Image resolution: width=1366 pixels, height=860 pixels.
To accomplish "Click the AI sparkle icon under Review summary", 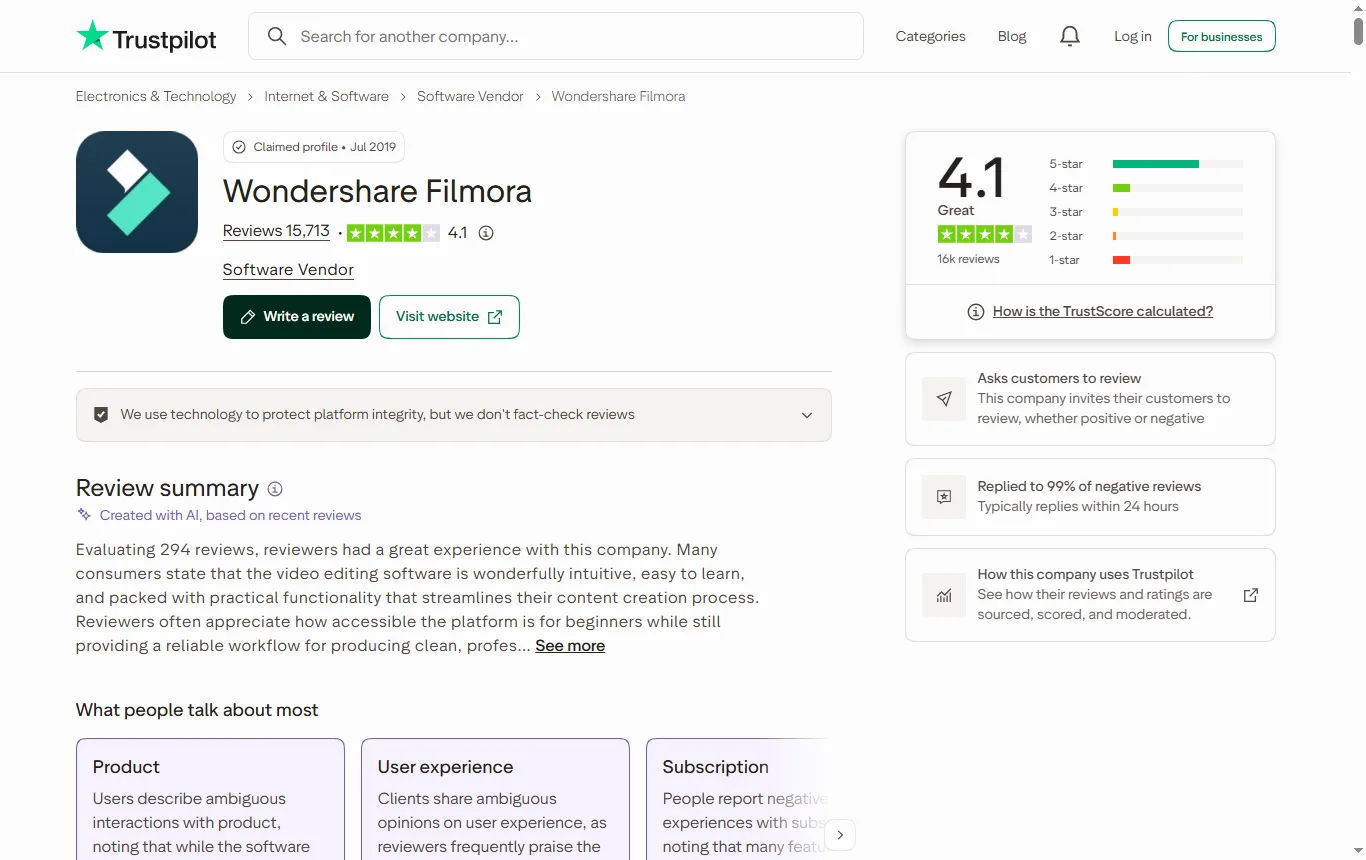I will click(x=85, y=515).
